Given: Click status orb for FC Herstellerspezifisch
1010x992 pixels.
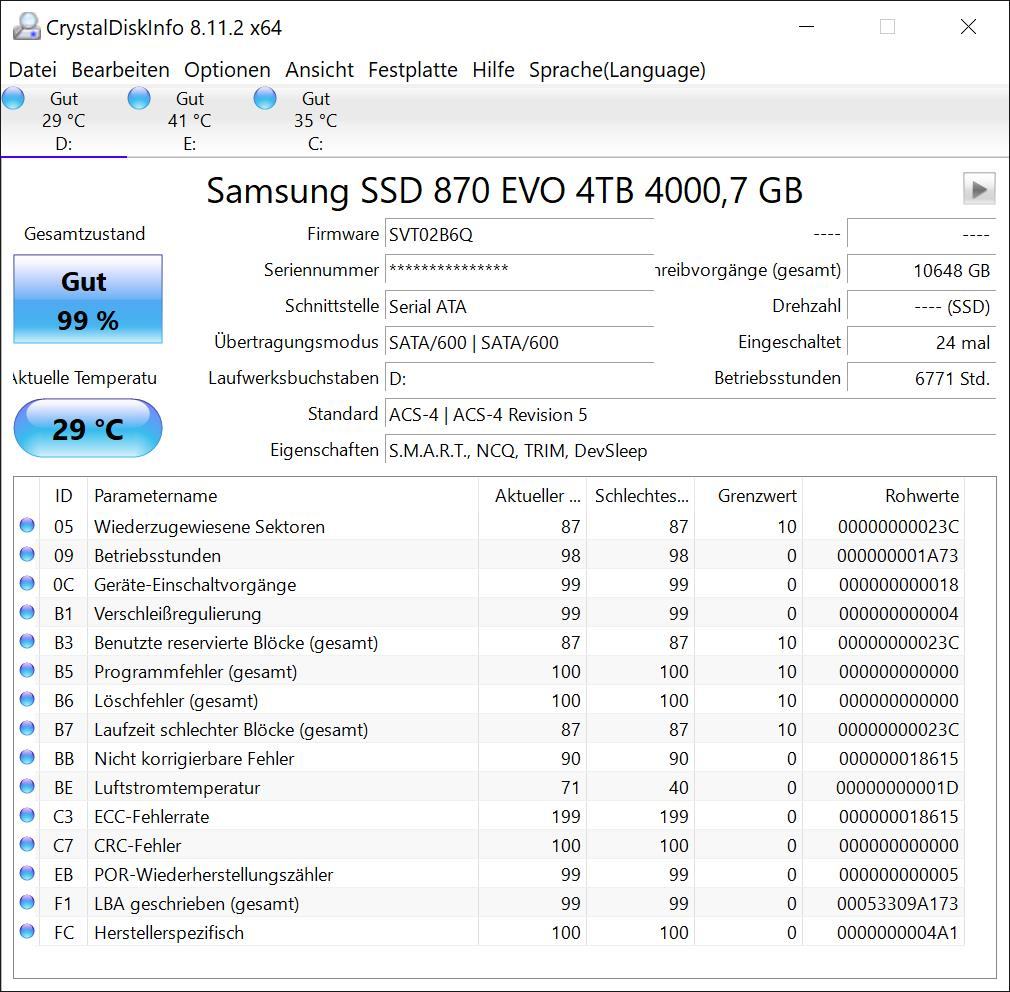Looking at the screenshot, I should coord(27,931).
